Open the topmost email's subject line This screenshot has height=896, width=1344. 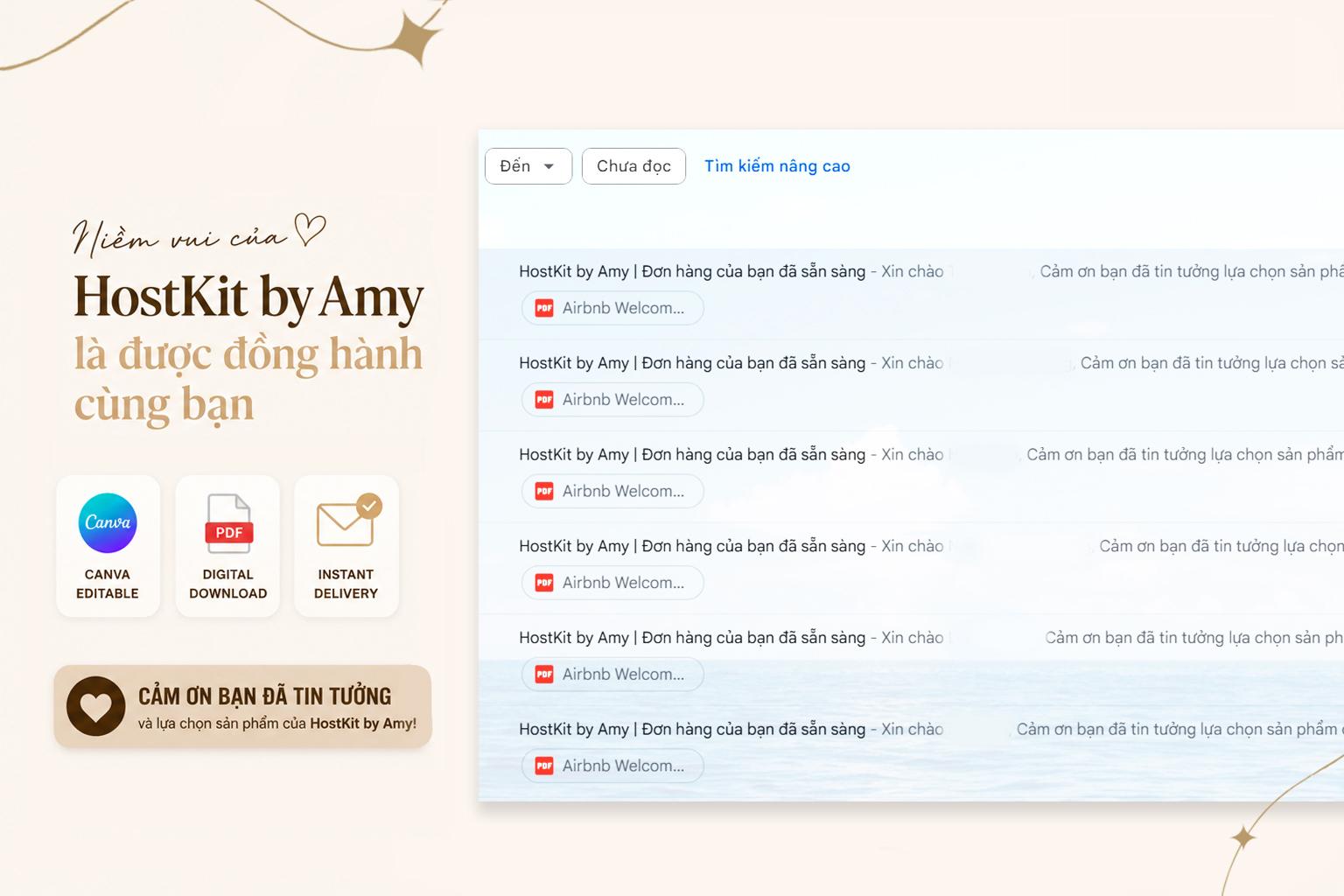pos(692,271)
